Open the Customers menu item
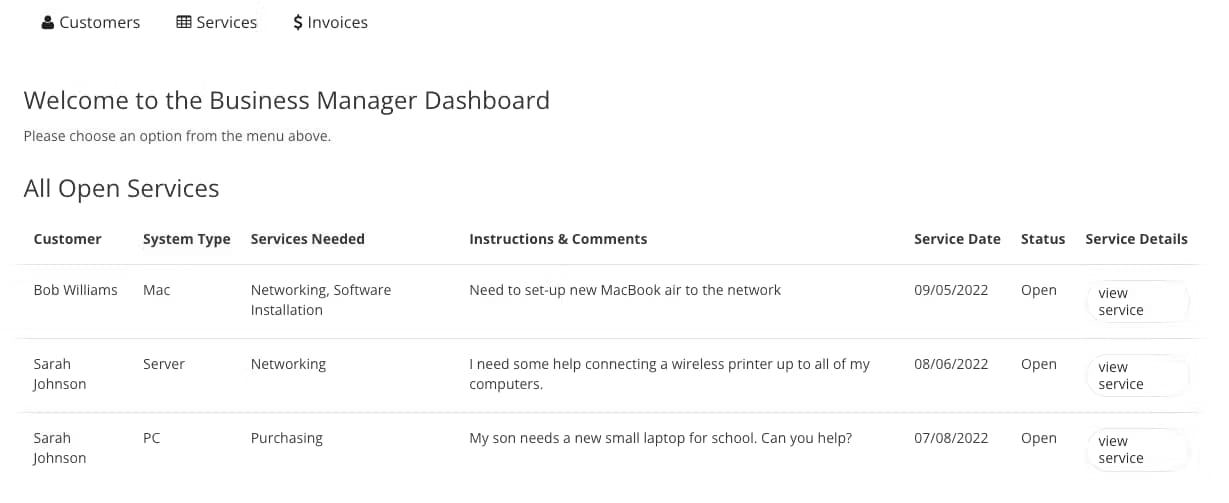1229x503 pixels. (99, 22)
